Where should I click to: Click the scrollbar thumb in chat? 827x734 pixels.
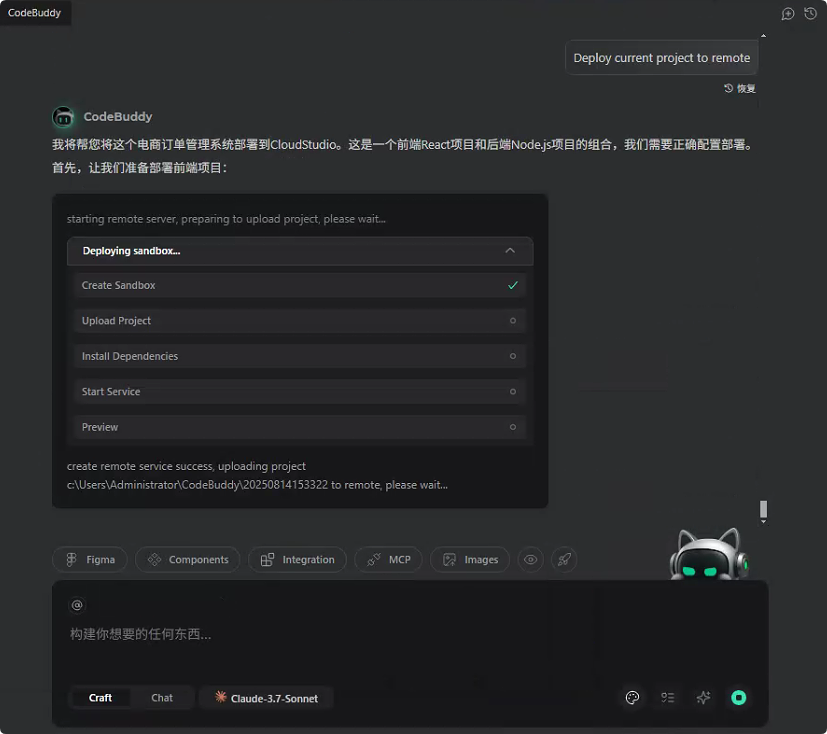pyautogui.click(x=763, y=509)
